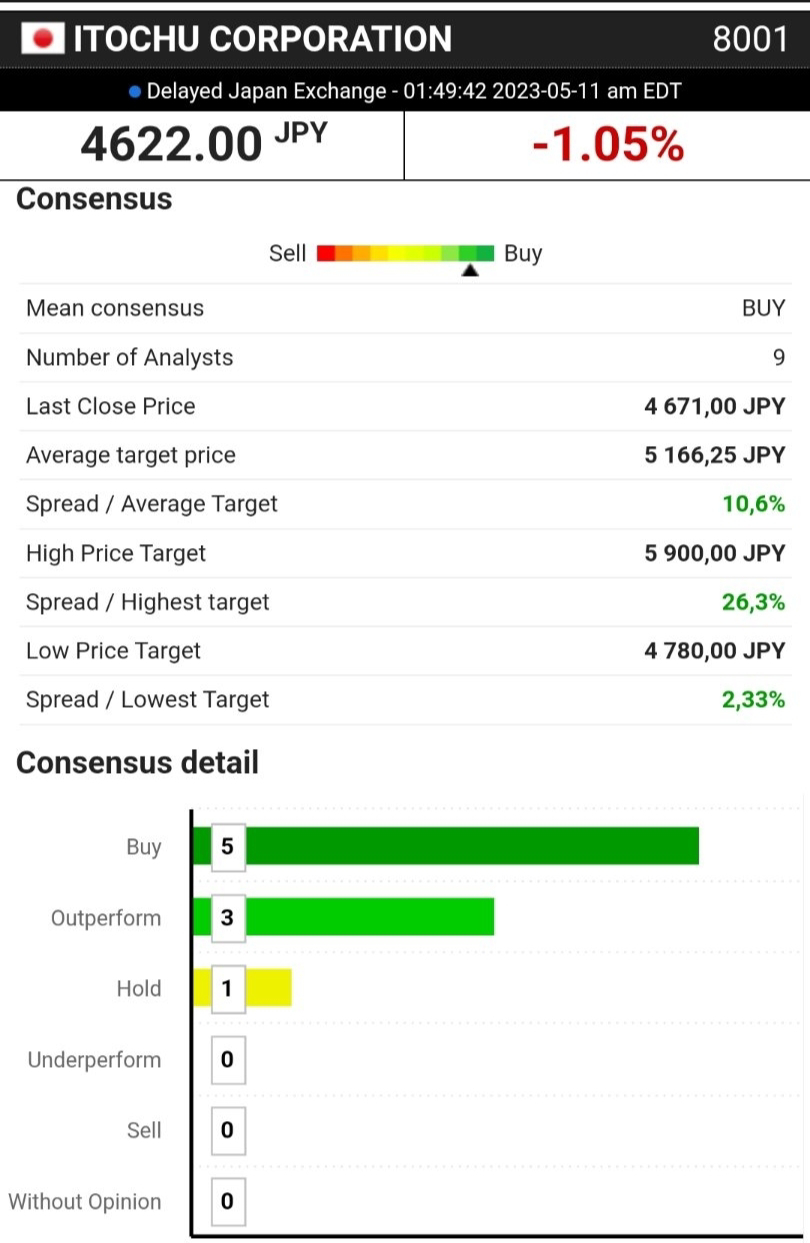Click the blue delayed-quote dot indicator
This screenshot has width=810, height=1243.
click(135, 92)
